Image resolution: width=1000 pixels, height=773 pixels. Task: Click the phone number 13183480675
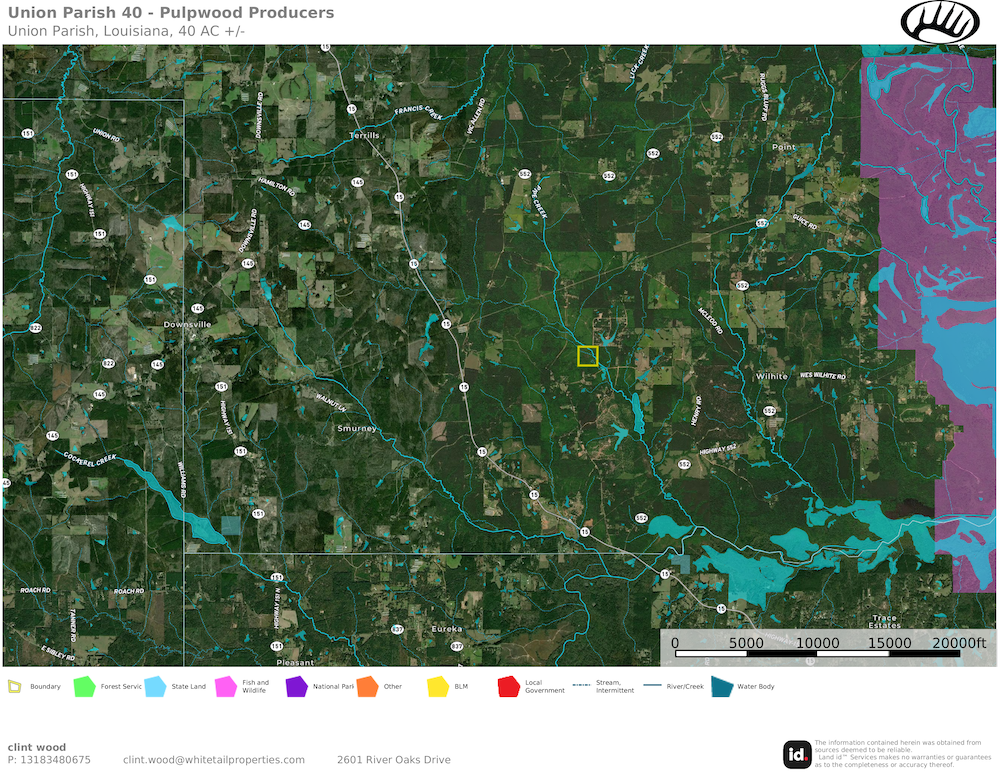coord(54,760)
